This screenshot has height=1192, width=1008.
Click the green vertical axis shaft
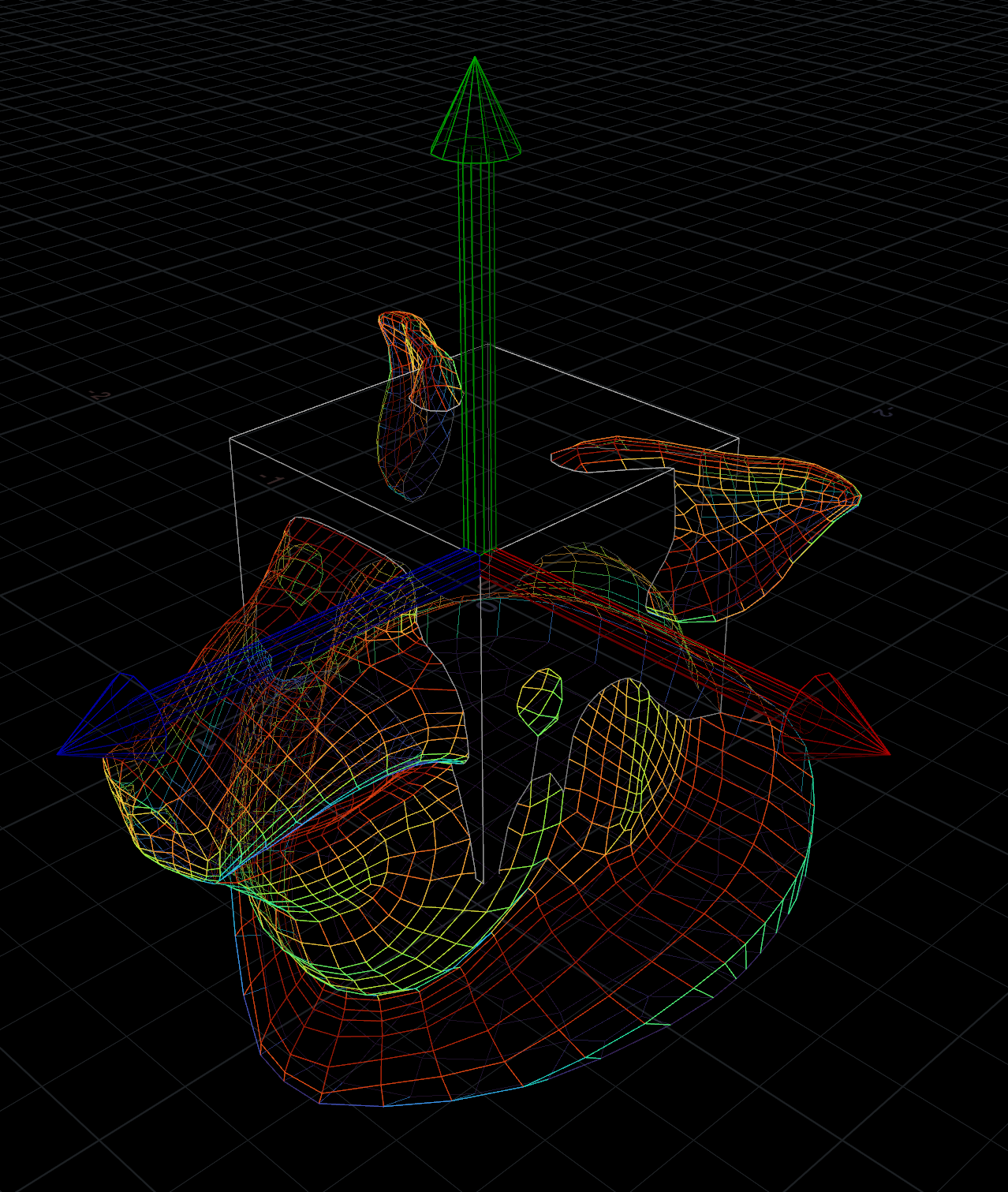tap(477, 355)
